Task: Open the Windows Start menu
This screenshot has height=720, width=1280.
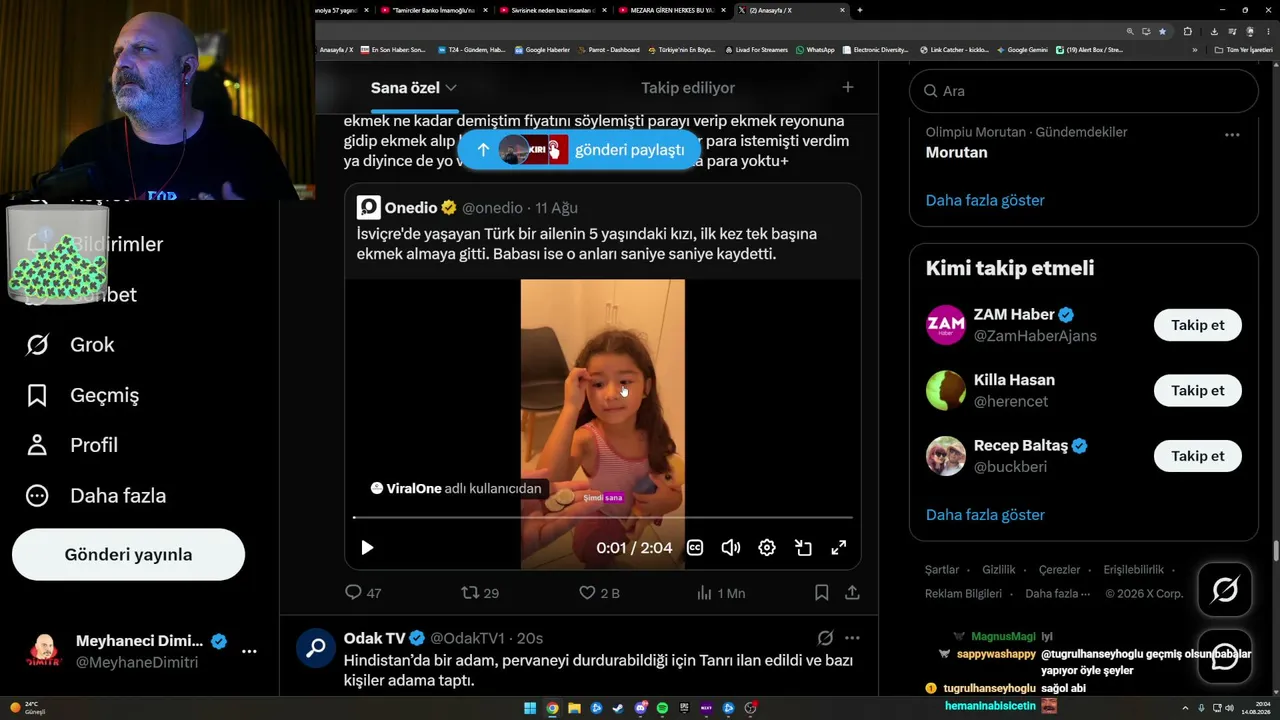Action: click(x=529, y=709)
